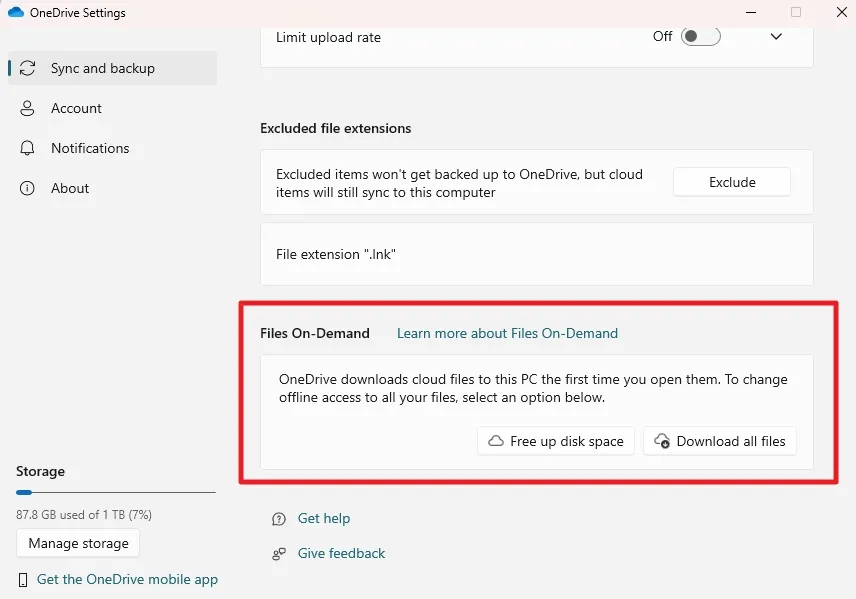Open the Sync and backup section
Screen dimensions: 856x599
[x=113, y=68]
